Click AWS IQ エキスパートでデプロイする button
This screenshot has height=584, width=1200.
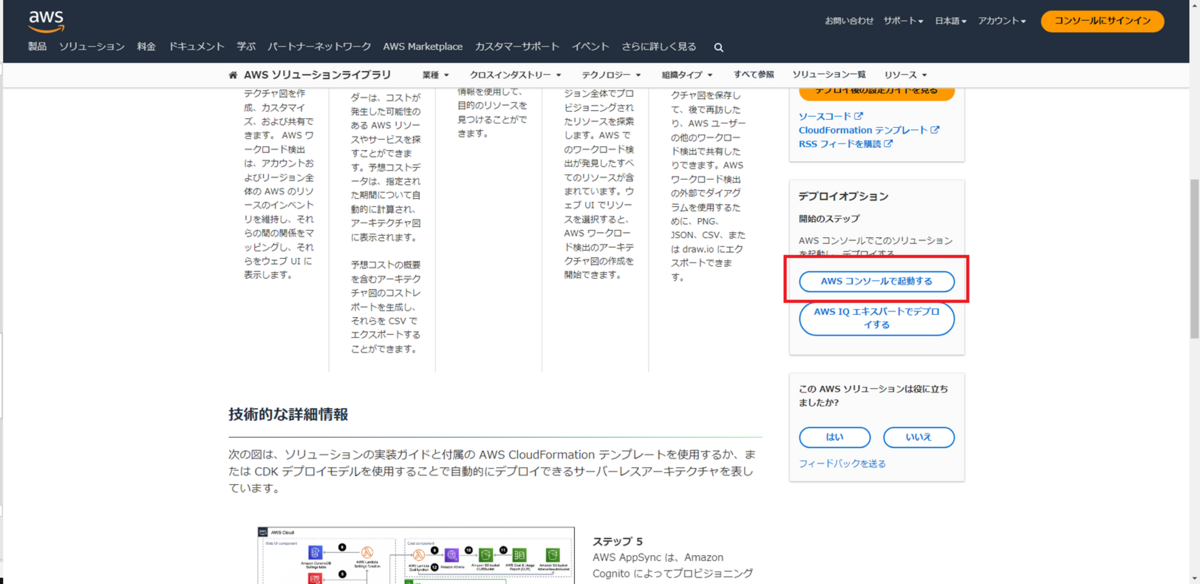(877, 318)
